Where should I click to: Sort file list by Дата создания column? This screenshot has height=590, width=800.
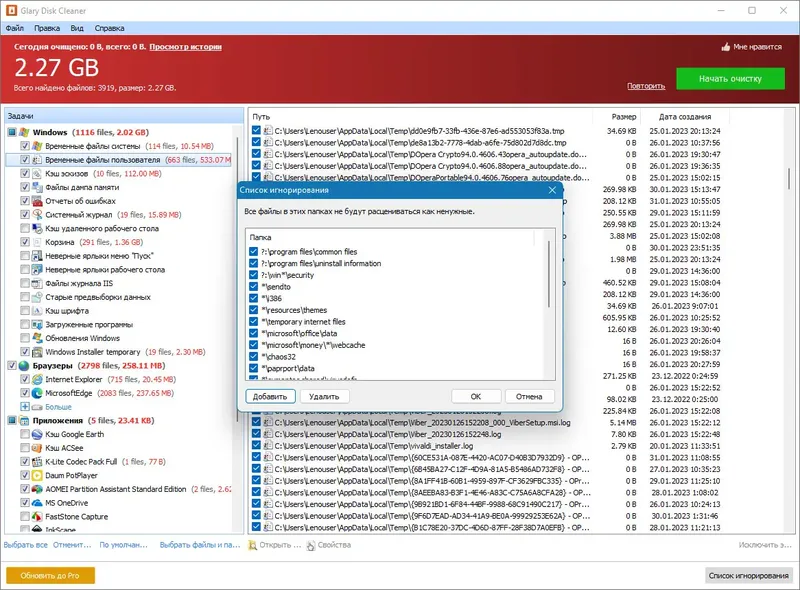[x=685, y=117]
